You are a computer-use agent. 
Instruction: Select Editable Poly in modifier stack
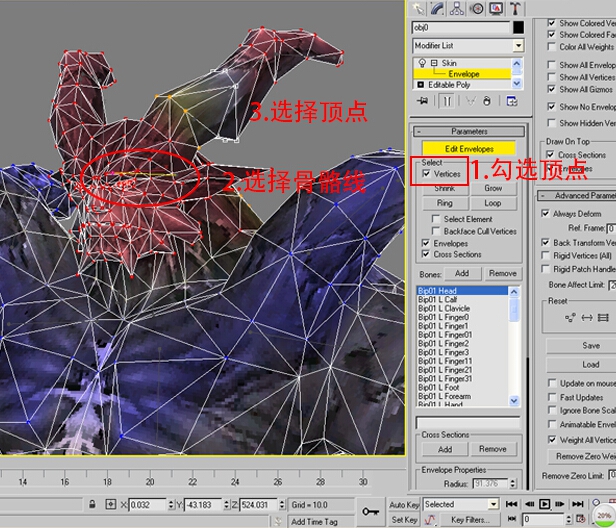click(x=449, y=84)
